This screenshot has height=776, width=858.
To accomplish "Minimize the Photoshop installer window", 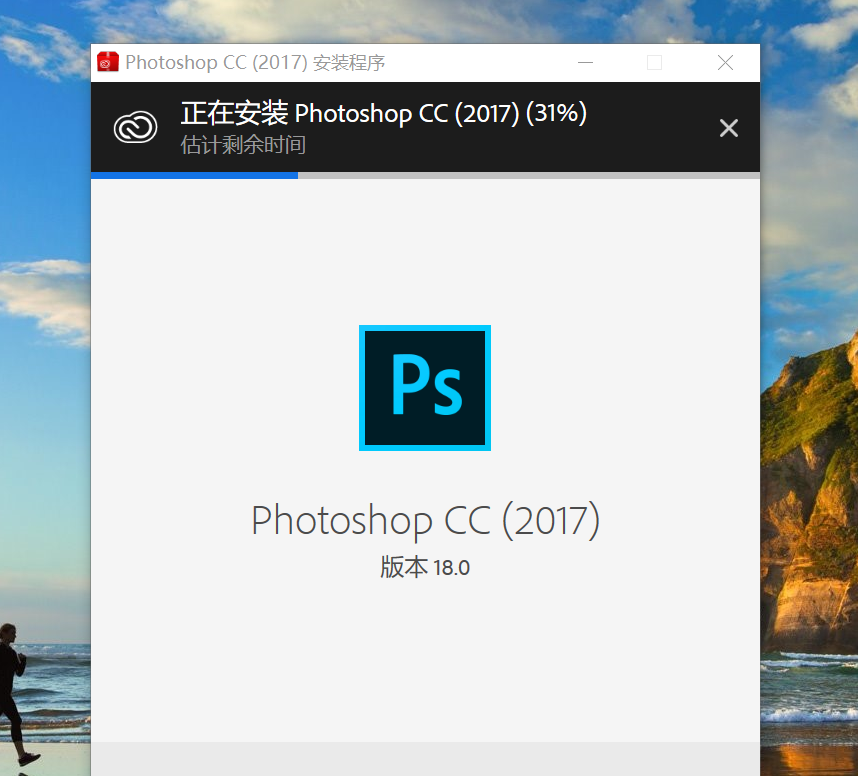I will click(585, 63).
